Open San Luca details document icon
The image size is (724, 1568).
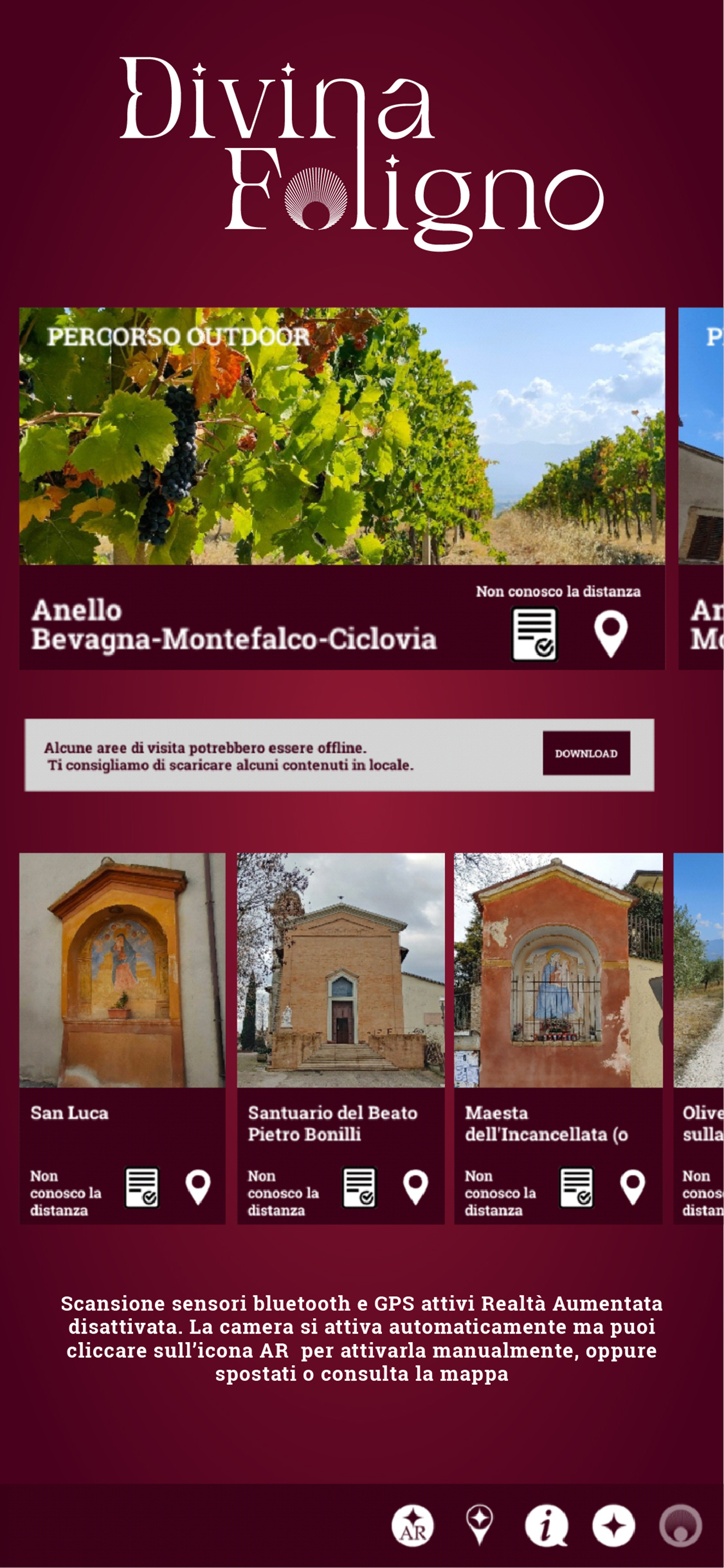click(x=142, y=1187)
